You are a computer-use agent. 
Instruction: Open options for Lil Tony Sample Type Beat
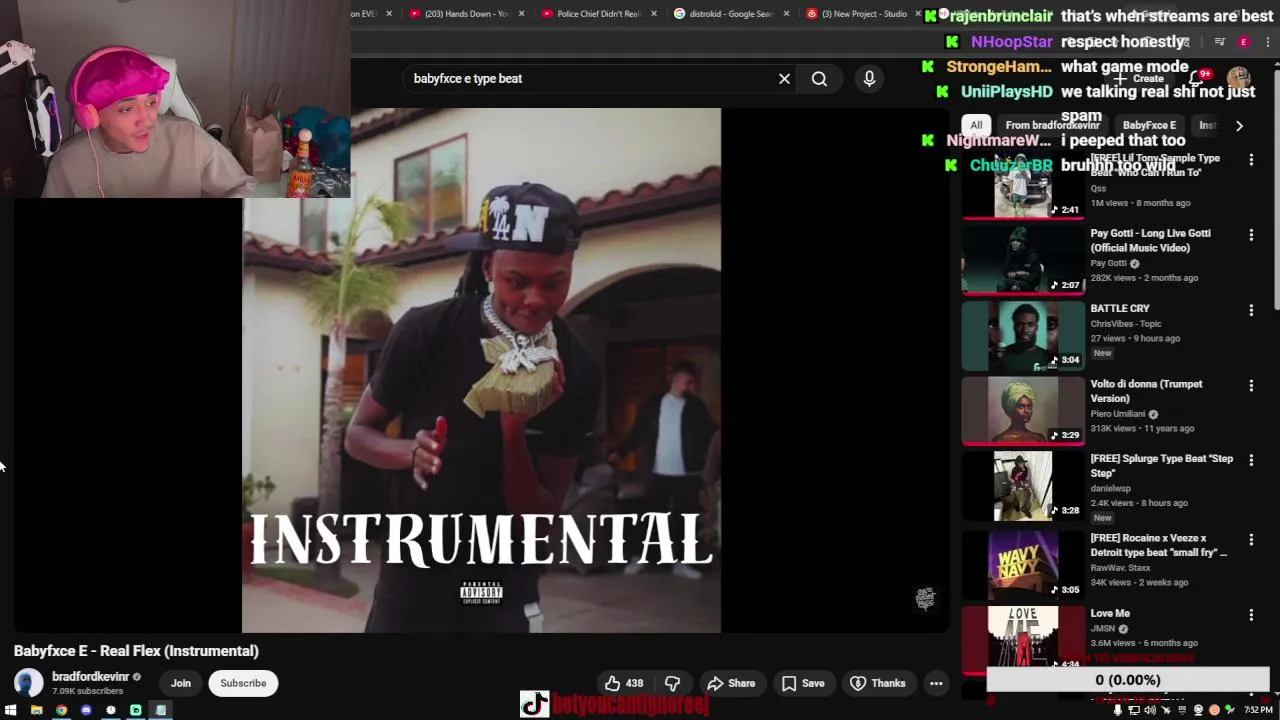click(x=1251, y=160)
